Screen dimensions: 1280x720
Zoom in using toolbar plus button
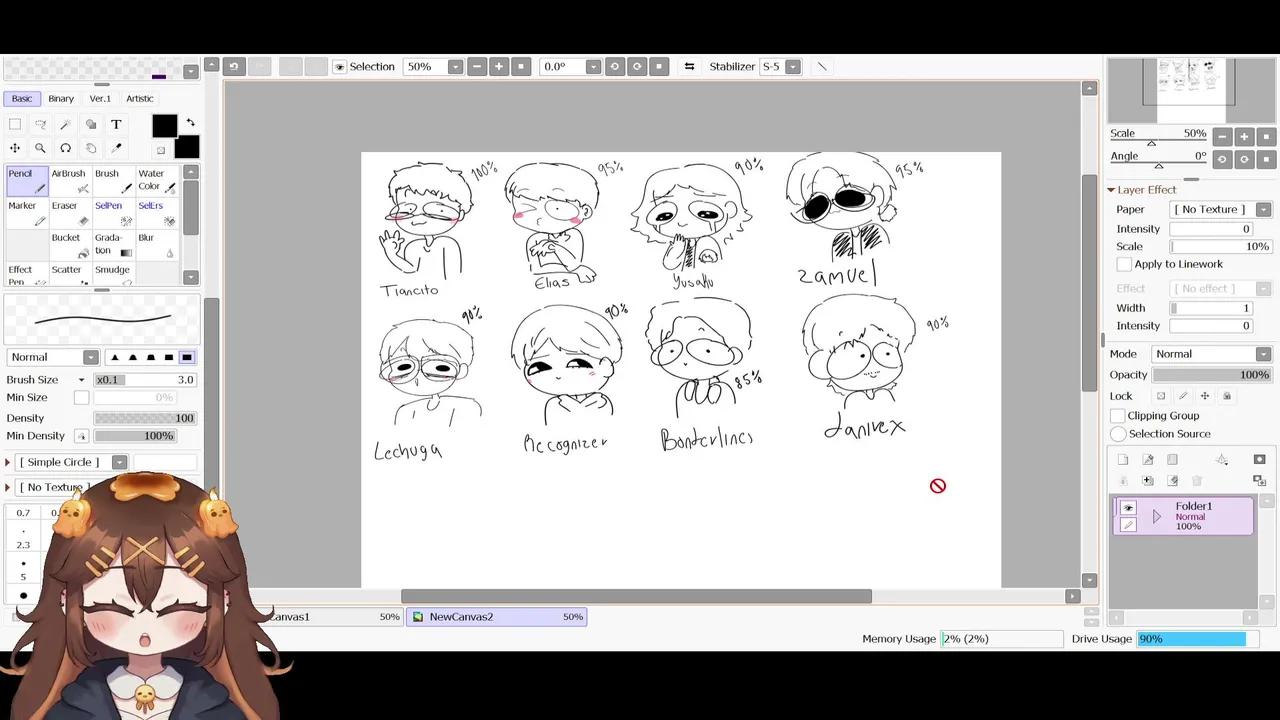click(x=499, y=67)
